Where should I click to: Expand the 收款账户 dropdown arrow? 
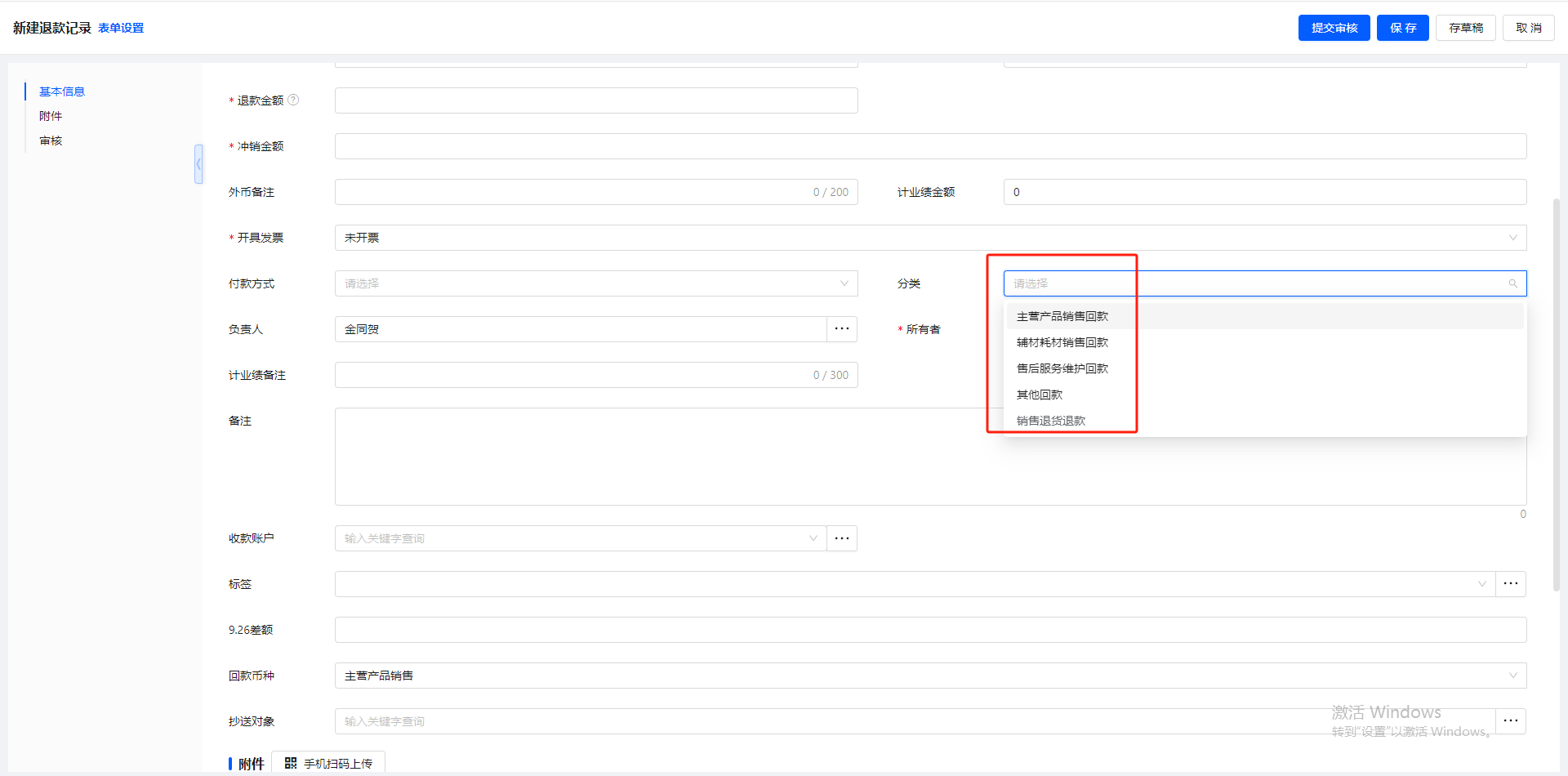coord(813,538)
